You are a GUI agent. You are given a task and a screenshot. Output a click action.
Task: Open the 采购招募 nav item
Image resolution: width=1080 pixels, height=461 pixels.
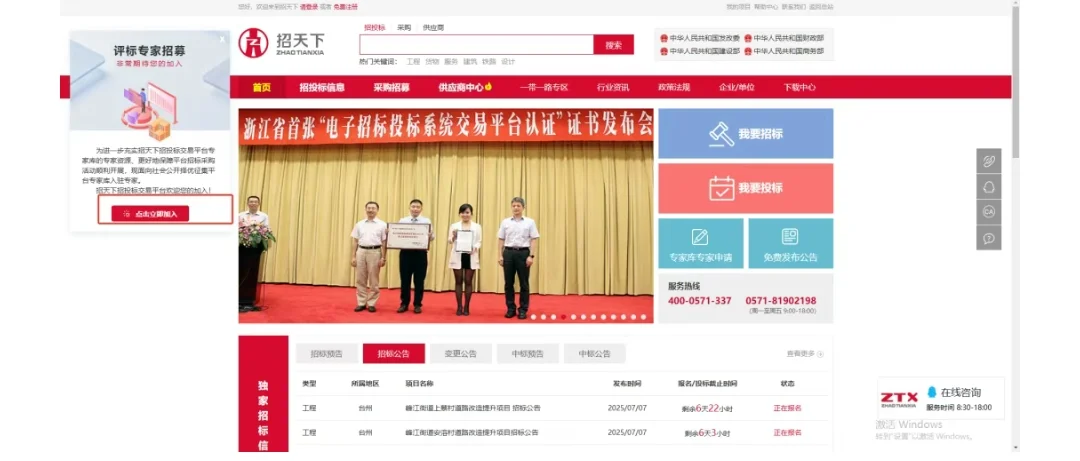(x=391, y=88)
